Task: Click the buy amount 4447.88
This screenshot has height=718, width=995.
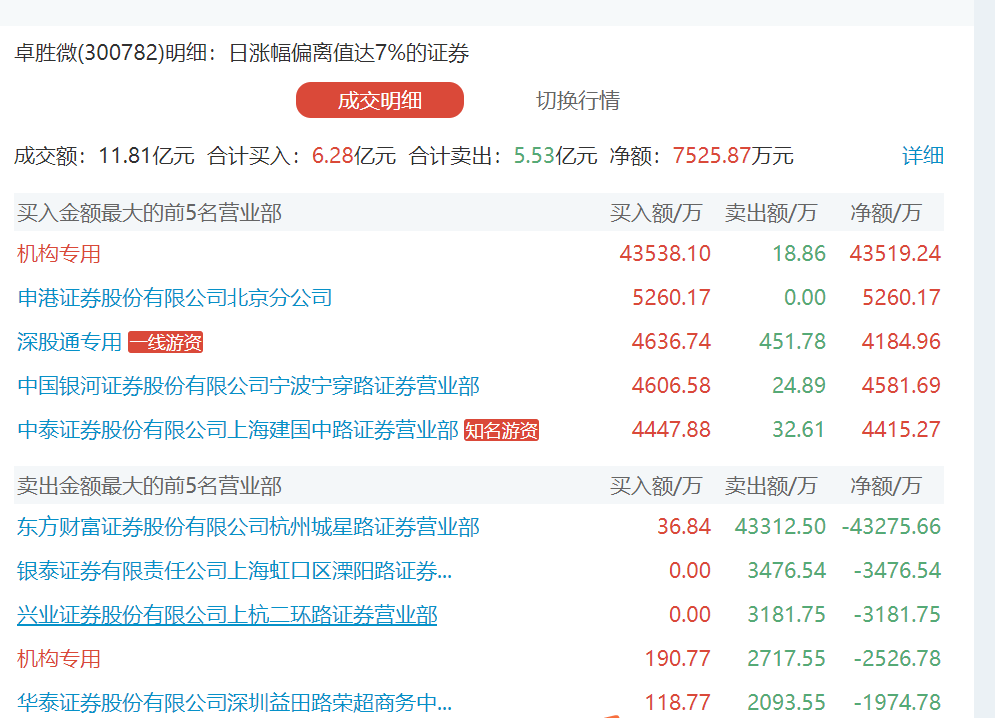Action: point(671,430)
